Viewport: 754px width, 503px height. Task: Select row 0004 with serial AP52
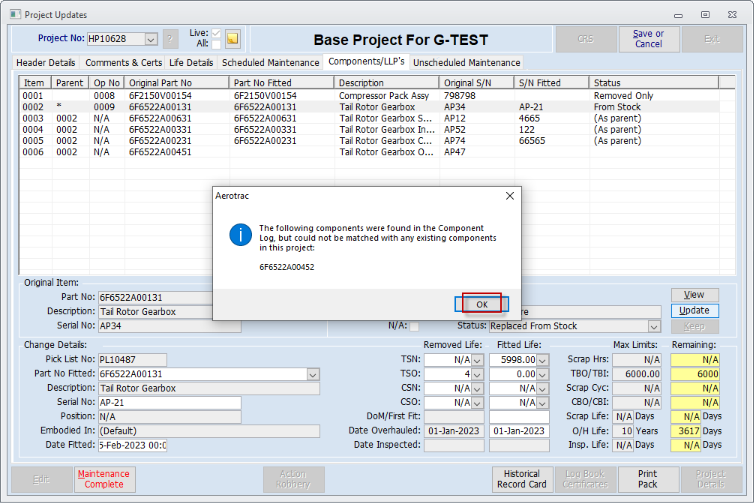[x=369, y=129]
